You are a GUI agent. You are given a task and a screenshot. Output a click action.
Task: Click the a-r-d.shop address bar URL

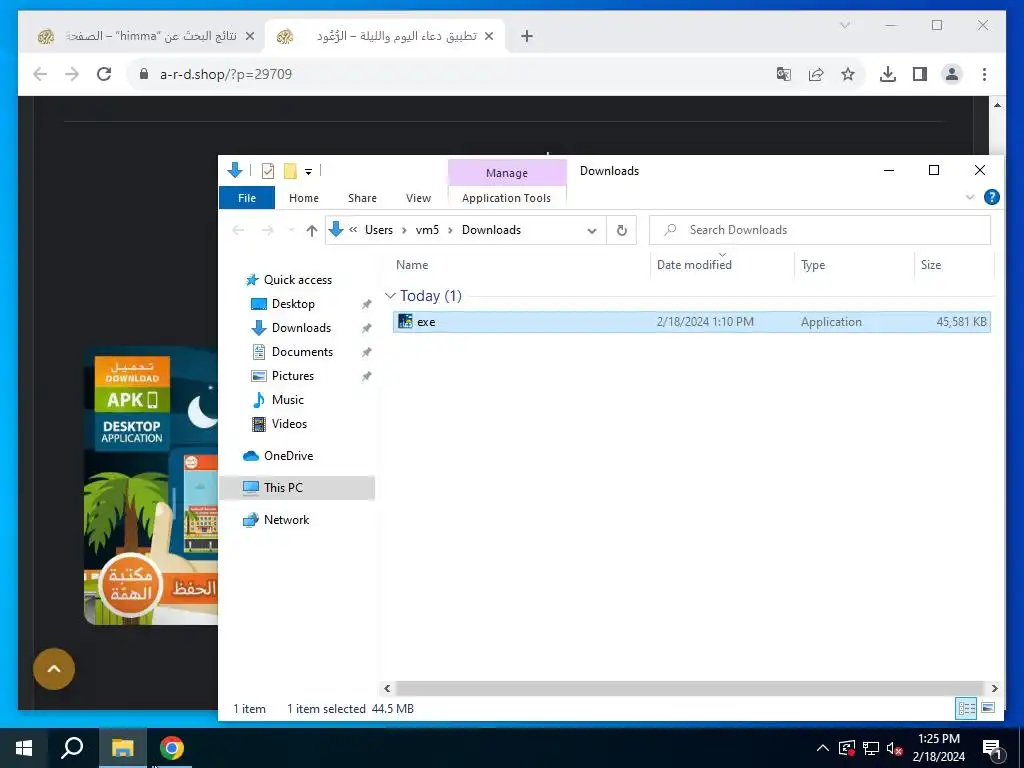(x=226, y=74)
